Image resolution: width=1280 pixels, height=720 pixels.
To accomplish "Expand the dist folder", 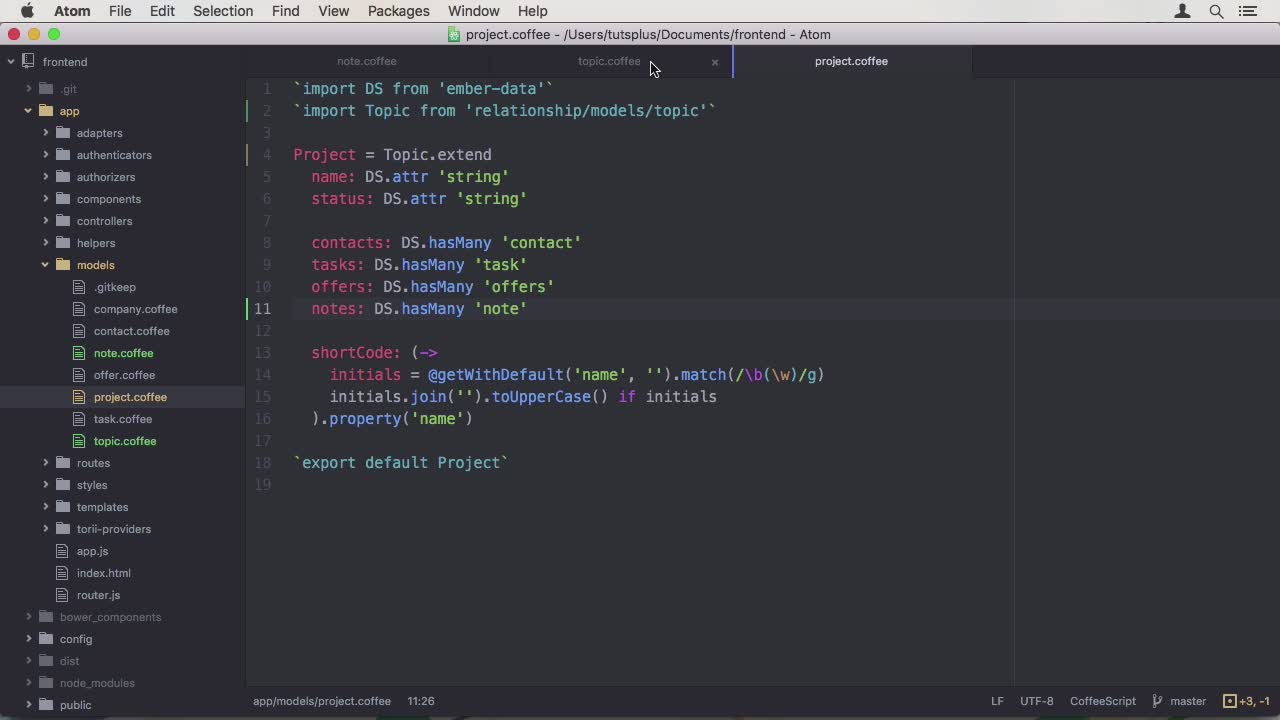I will tap(28, 661).
